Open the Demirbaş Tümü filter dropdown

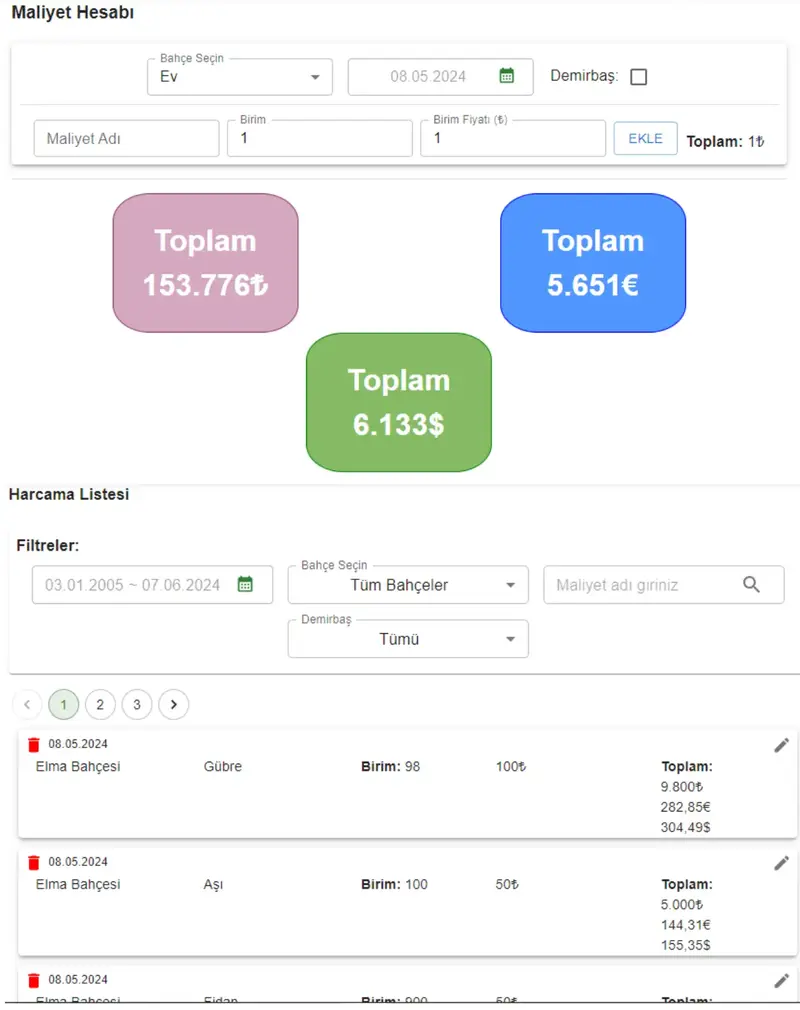click(407, 638)
